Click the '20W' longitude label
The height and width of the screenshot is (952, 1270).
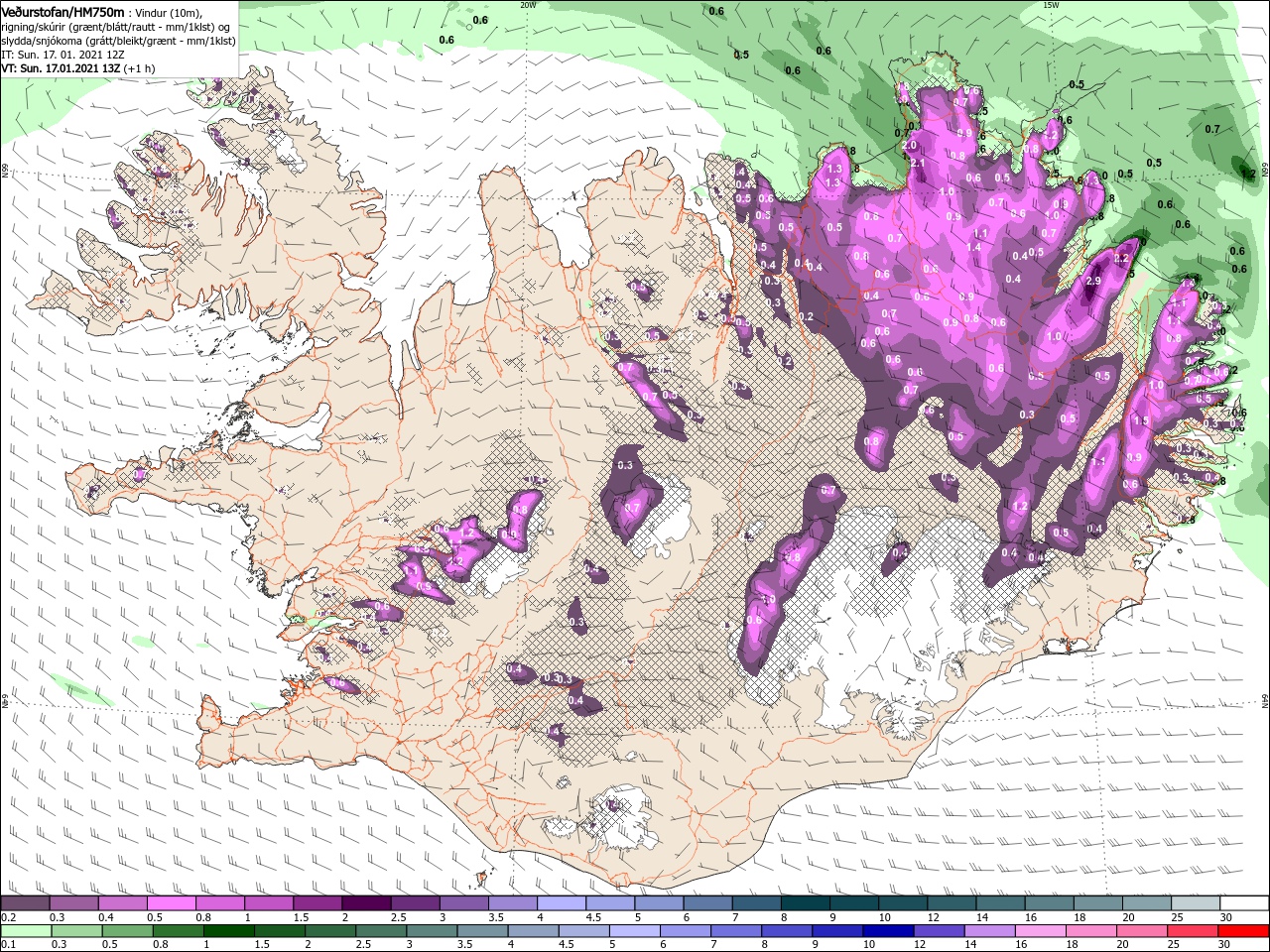pyautogui.click(x=528, y=4)
